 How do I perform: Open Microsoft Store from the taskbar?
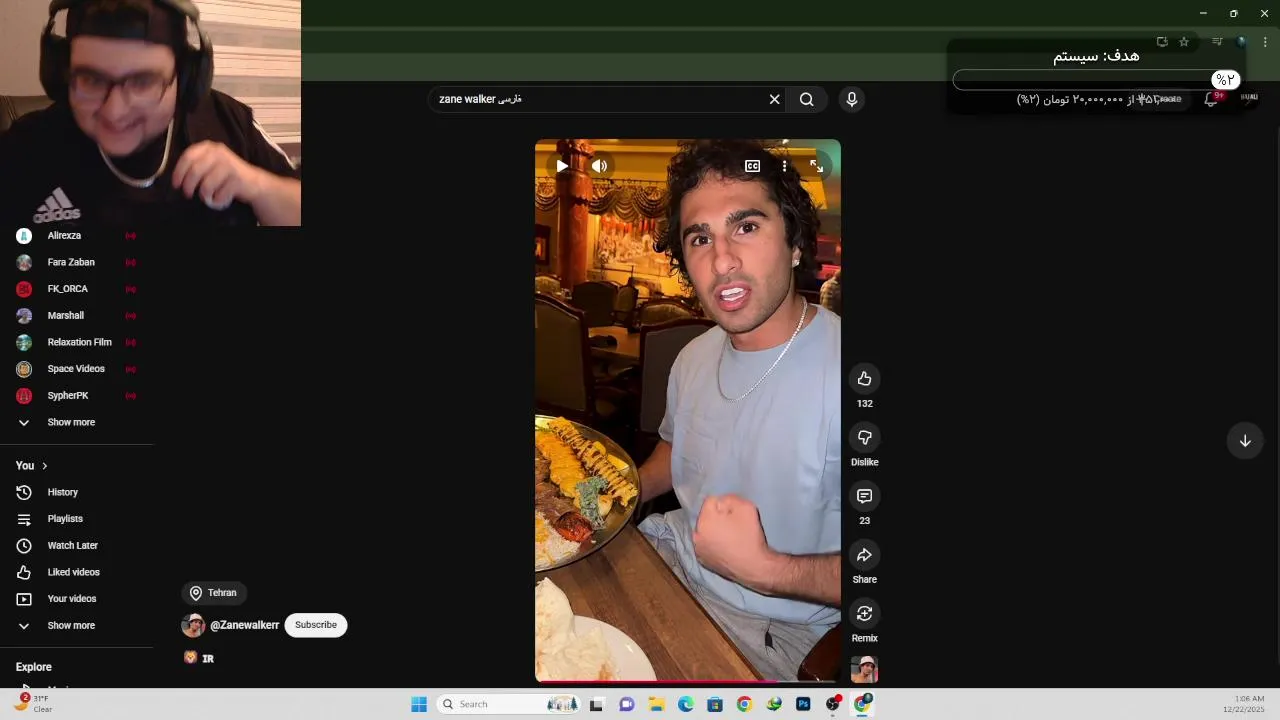point(715,704)
